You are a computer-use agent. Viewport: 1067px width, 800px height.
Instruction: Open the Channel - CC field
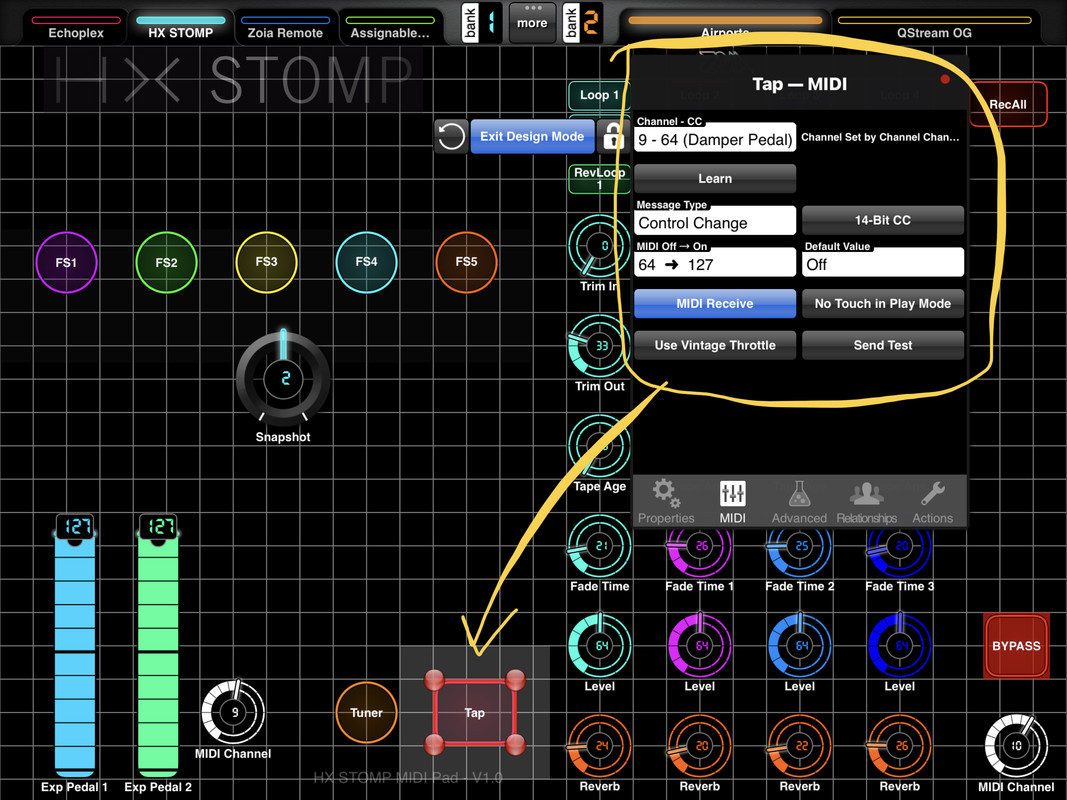(x=715, y=139)
